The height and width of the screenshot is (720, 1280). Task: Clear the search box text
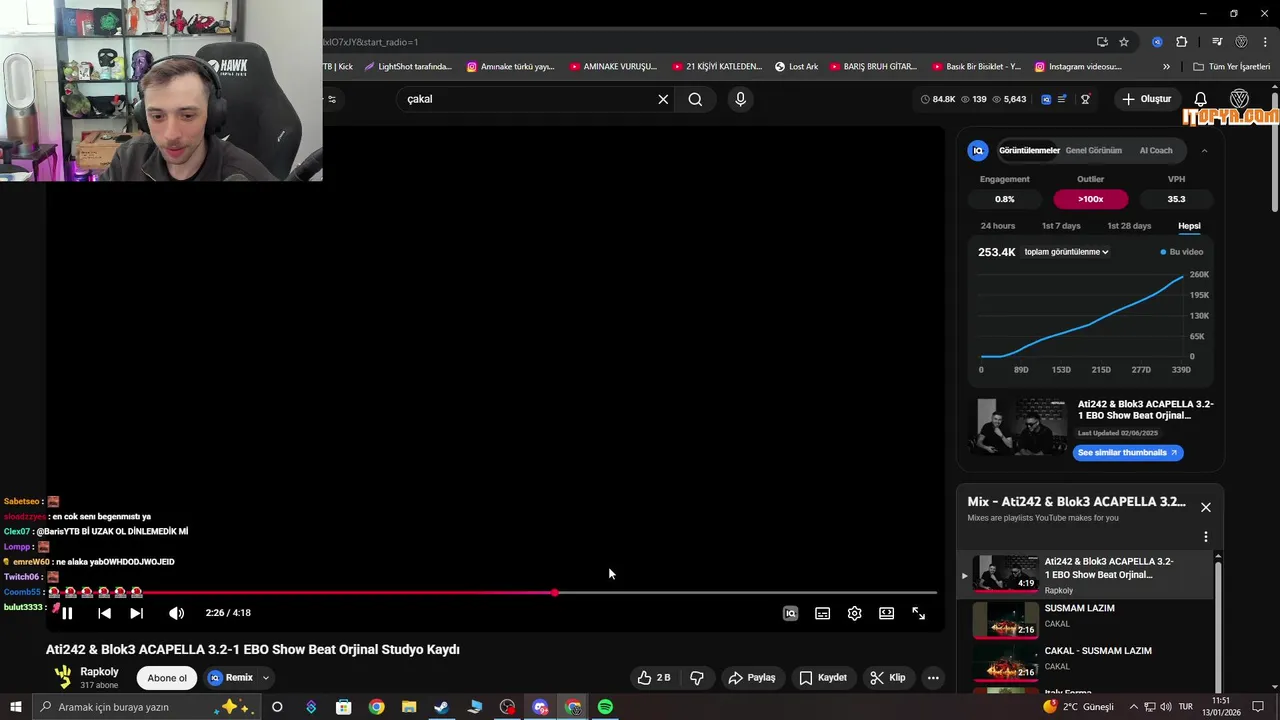(663, 99)
